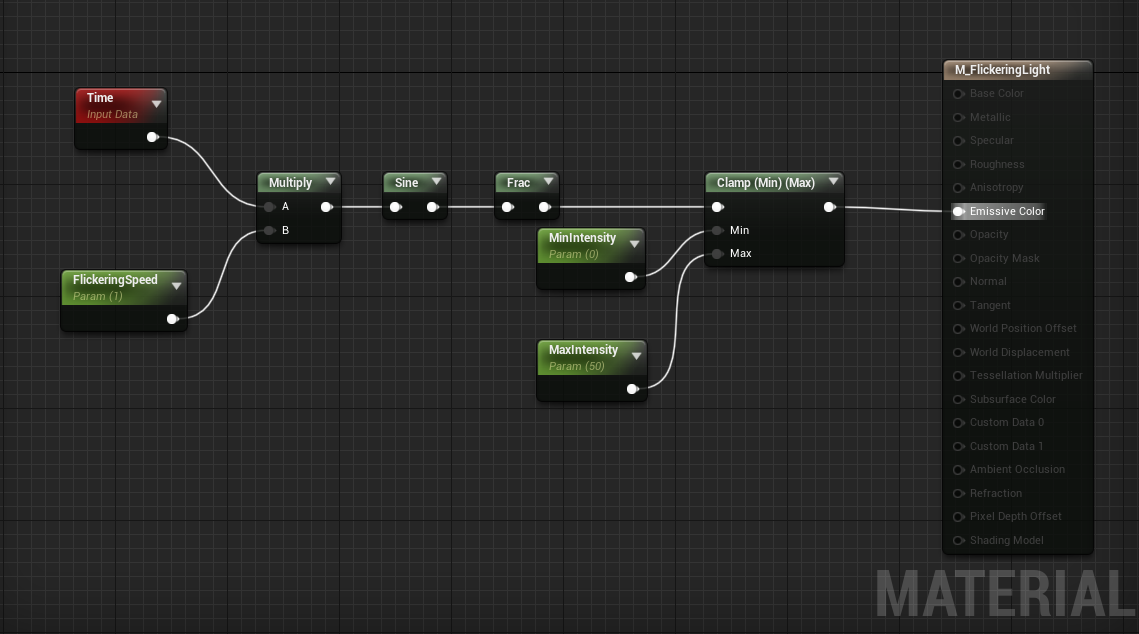Click the Clamp node Max input pin
Viewport: 1139px width, 634px height.
pos(718,253)
